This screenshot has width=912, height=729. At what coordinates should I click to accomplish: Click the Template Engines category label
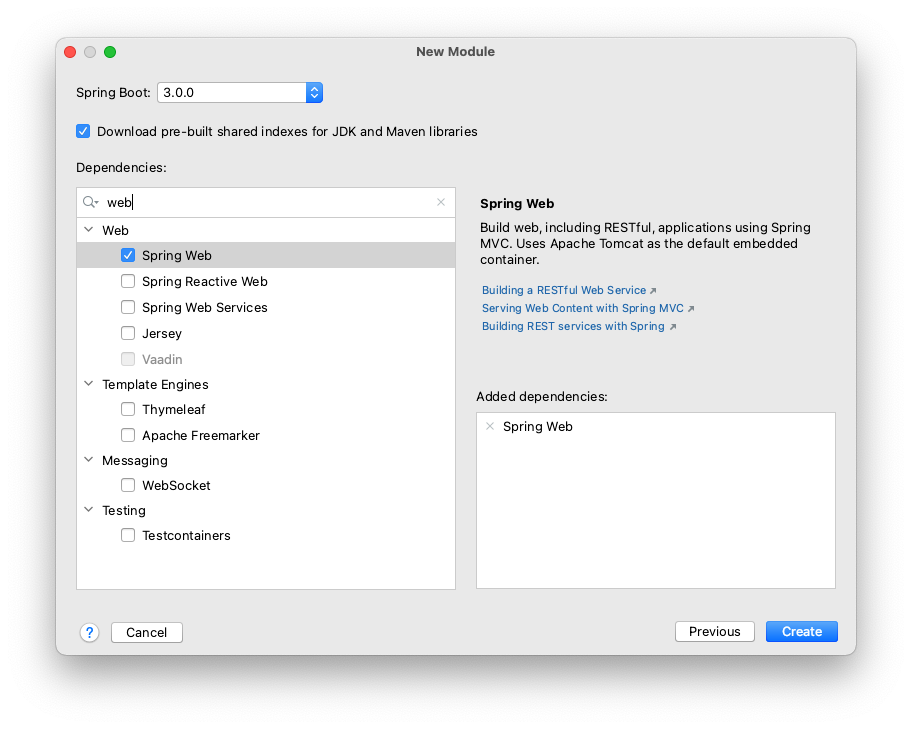(x=155, y=385)
